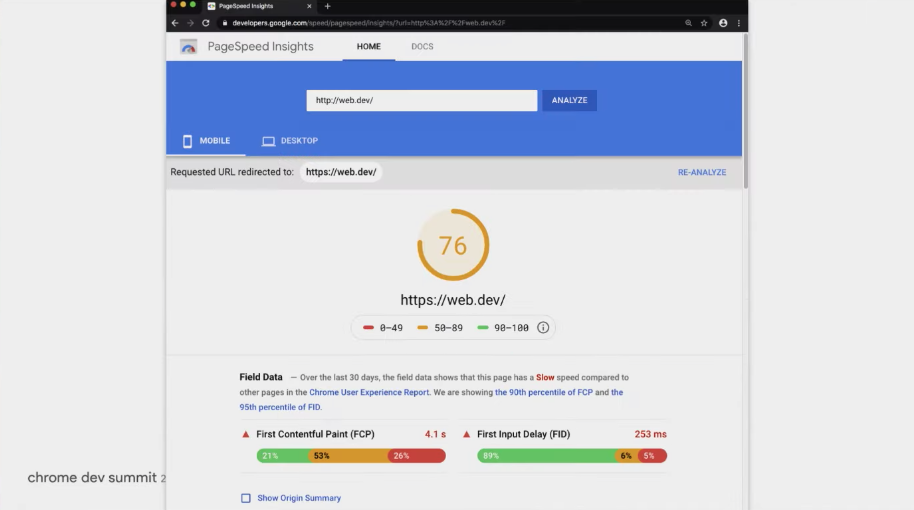Screen dimensions: 914x510
Task: Open the Chrome three-dot menu
Action: point(739,23)
